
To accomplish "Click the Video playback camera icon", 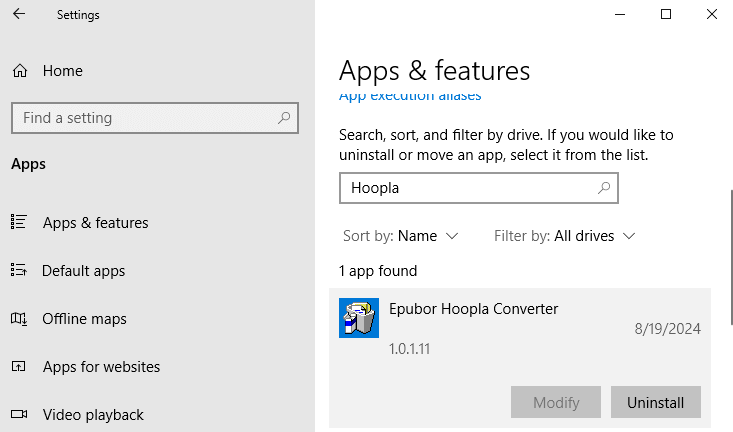I will [x=19, y=414].
